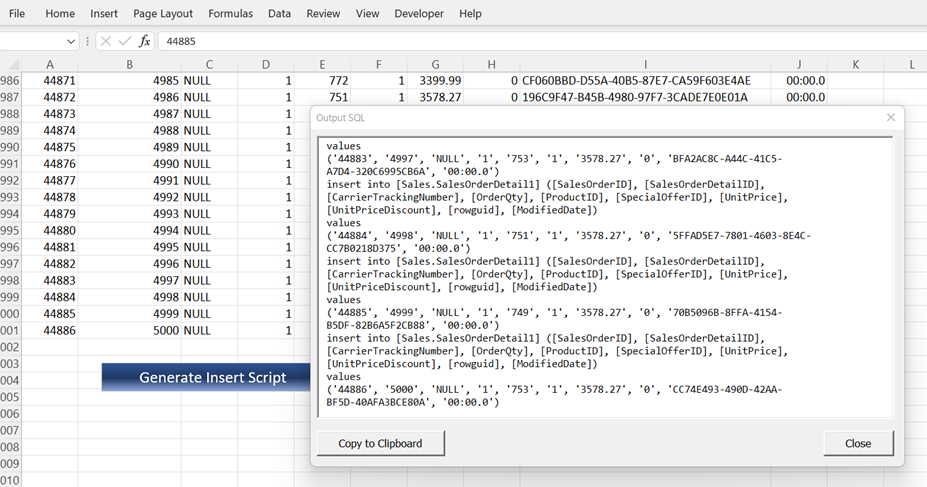The width and height of the screenshot is (927, 487).
Task: Expand the Name Box dropdown arrow
Action: point(71,41)
